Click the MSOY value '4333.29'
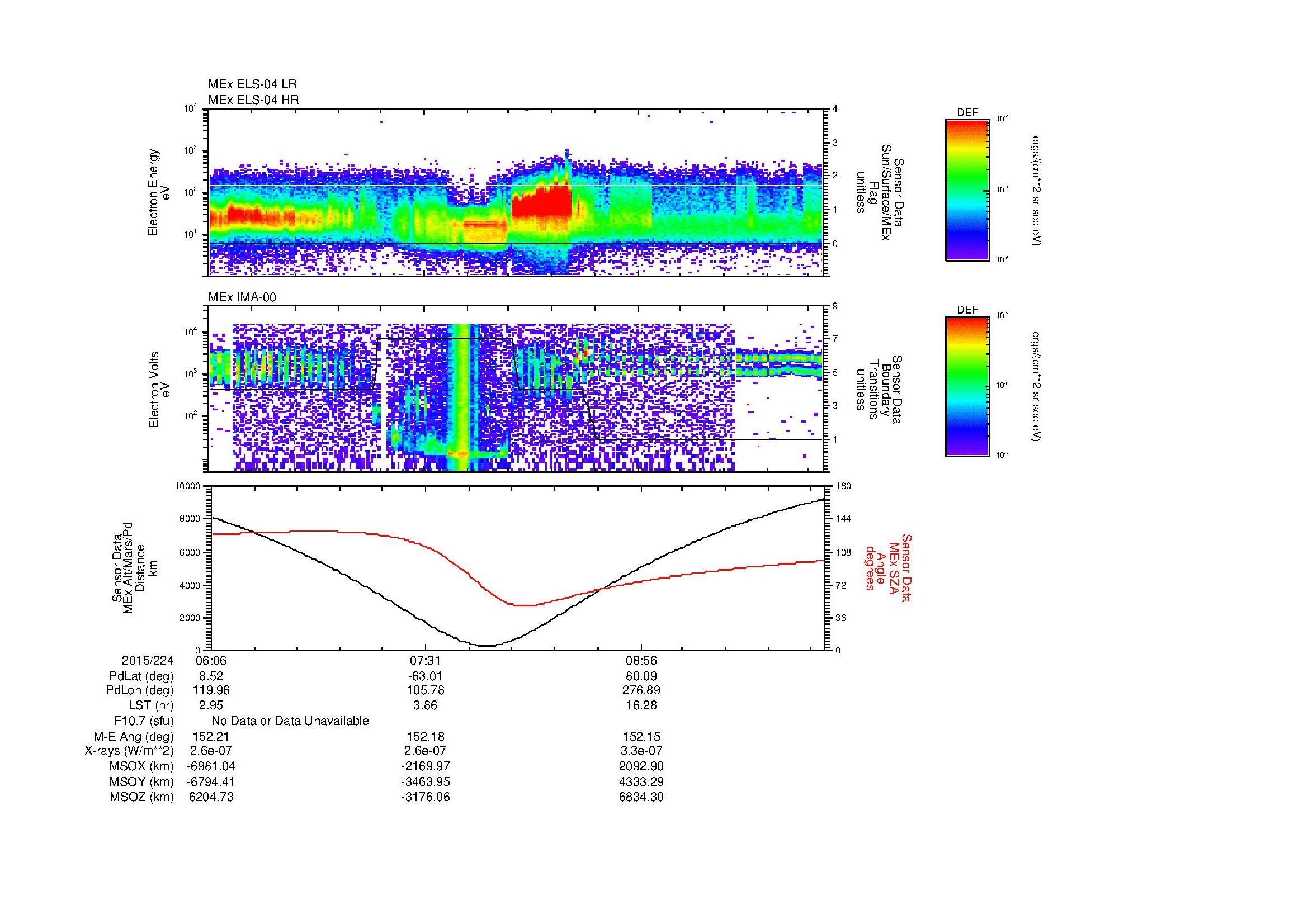The image size is (1308, 924). click(x=641, y=782)
